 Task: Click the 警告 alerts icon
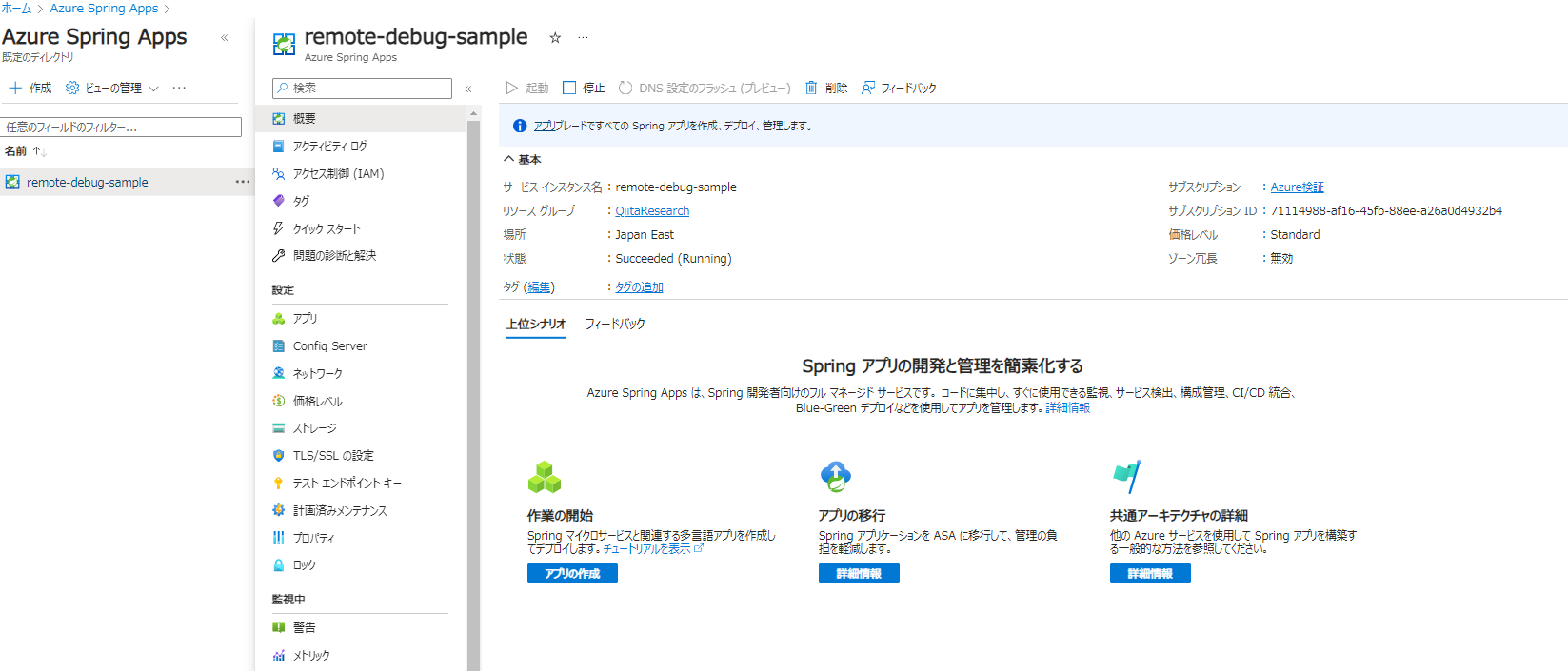(x=279, y=627)
